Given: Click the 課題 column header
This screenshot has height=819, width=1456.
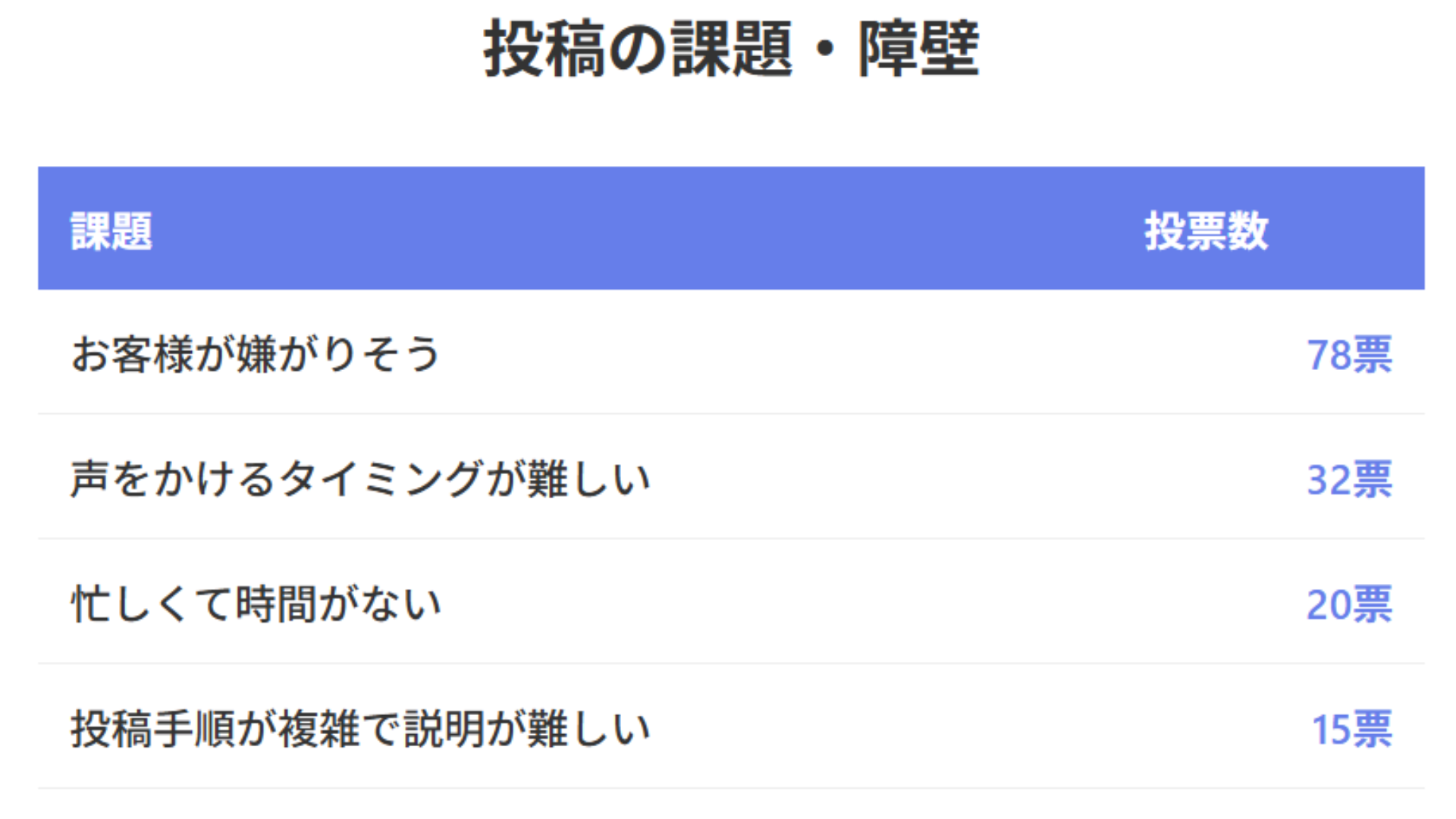Looking at the screenshot, I should pos(111,231).
